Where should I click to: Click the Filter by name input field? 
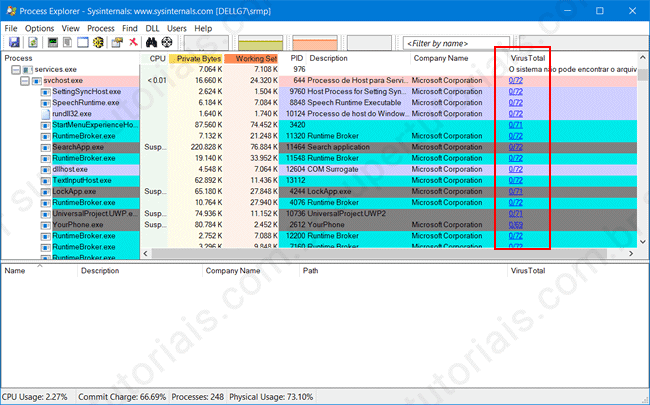446,43
